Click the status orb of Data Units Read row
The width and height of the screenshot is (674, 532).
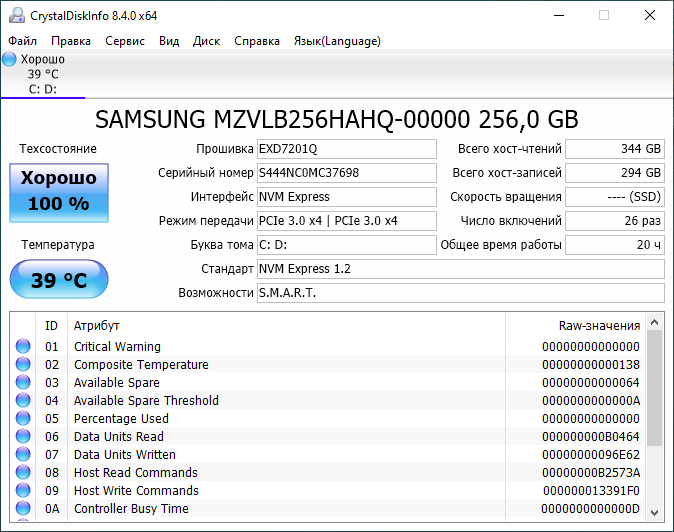tap(23, 437)
